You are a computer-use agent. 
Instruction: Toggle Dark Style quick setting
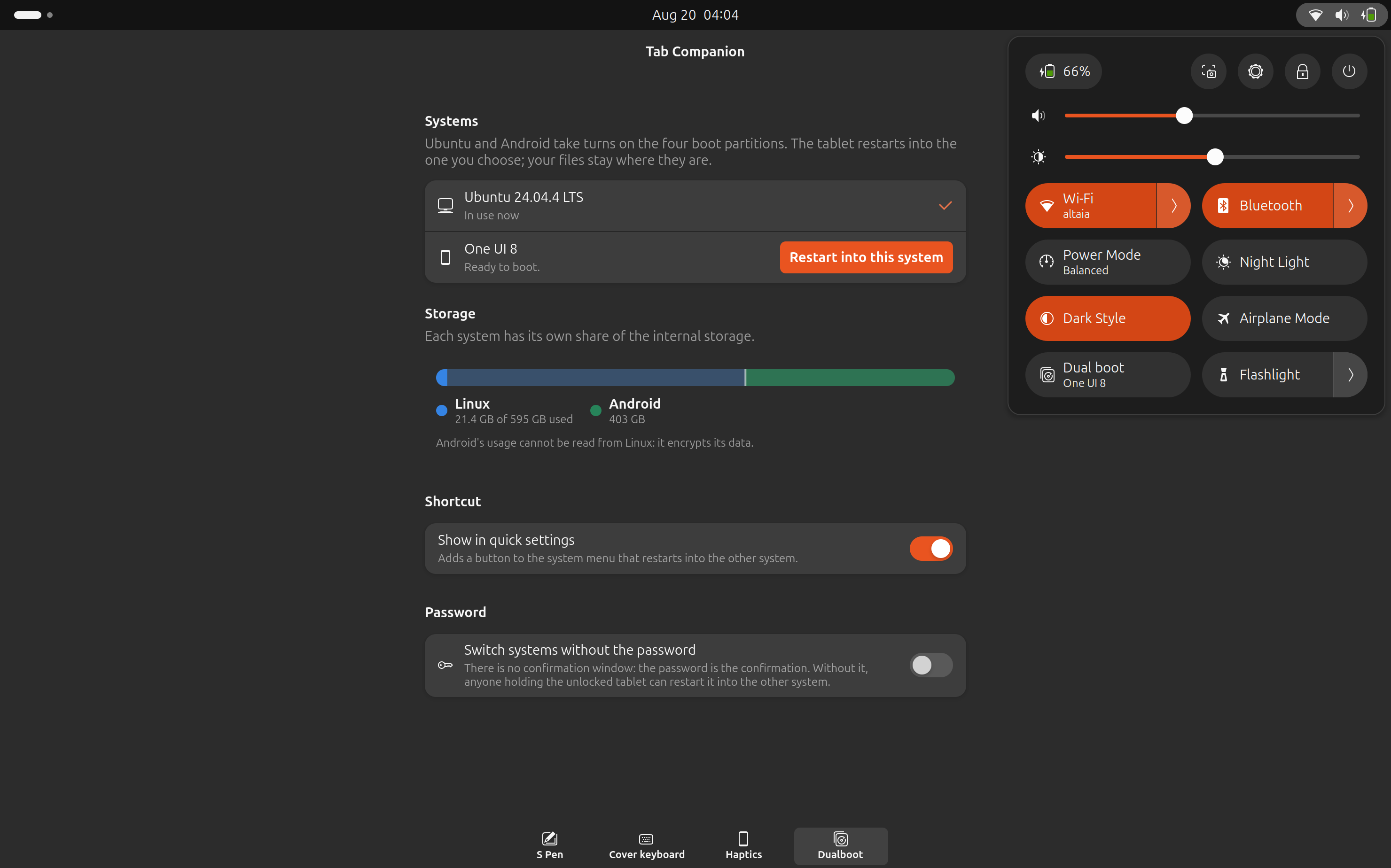[x=1108, y=318]
